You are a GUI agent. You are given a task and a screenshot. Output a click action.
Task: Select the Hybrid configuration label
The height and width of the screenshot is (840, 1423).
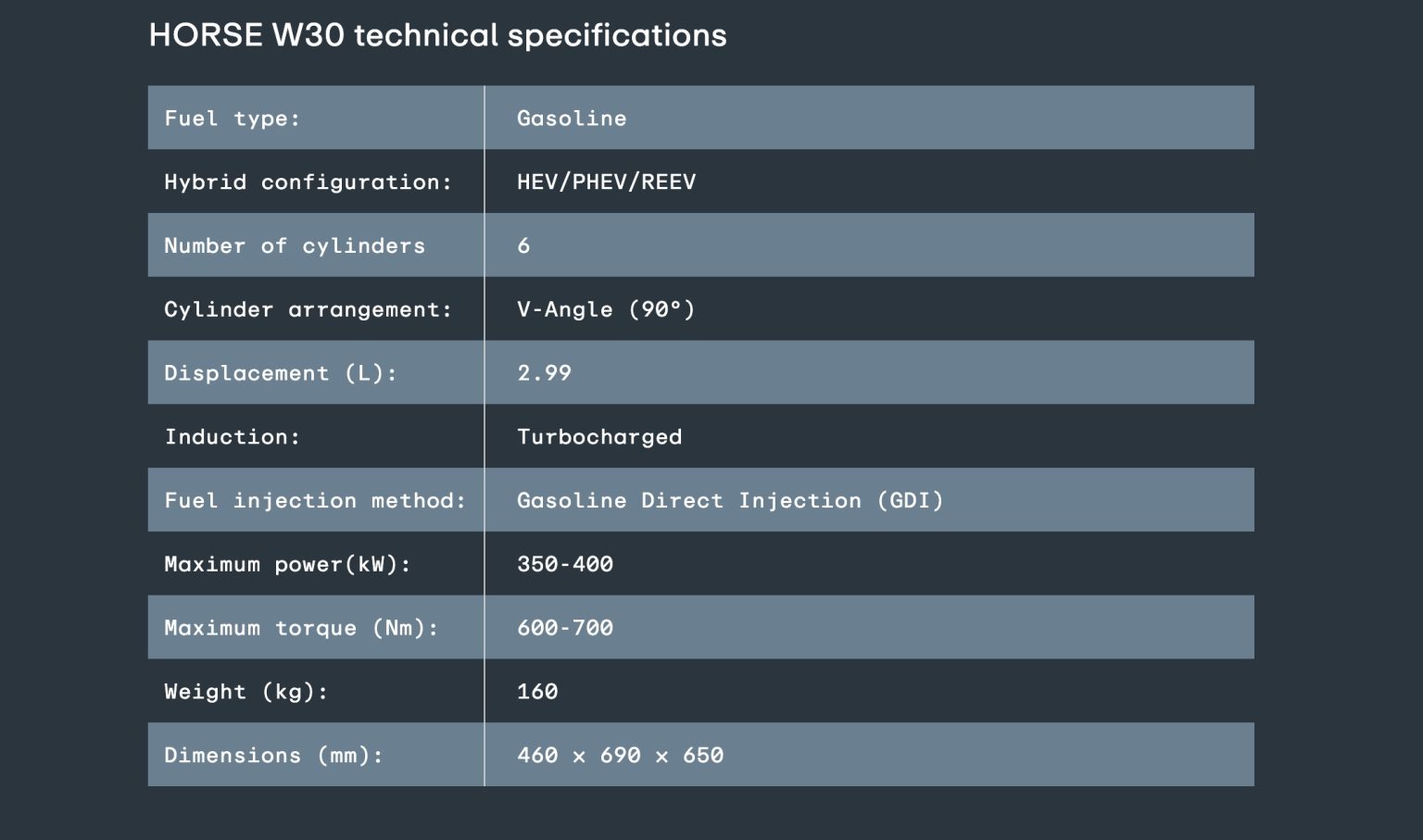pos(308,182)
